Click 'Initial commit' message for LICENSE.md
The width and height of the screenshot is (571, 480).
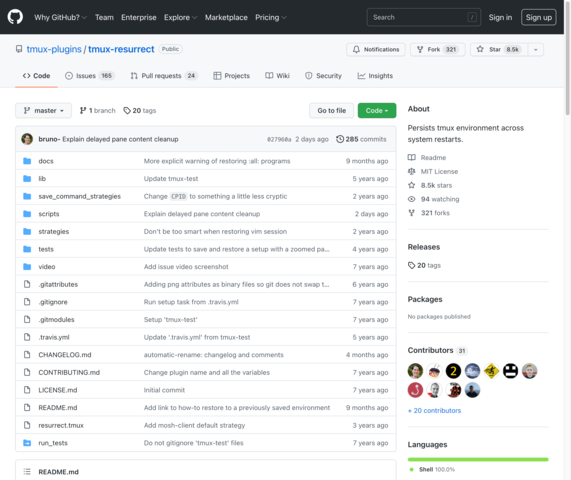(x=164, y=390)
